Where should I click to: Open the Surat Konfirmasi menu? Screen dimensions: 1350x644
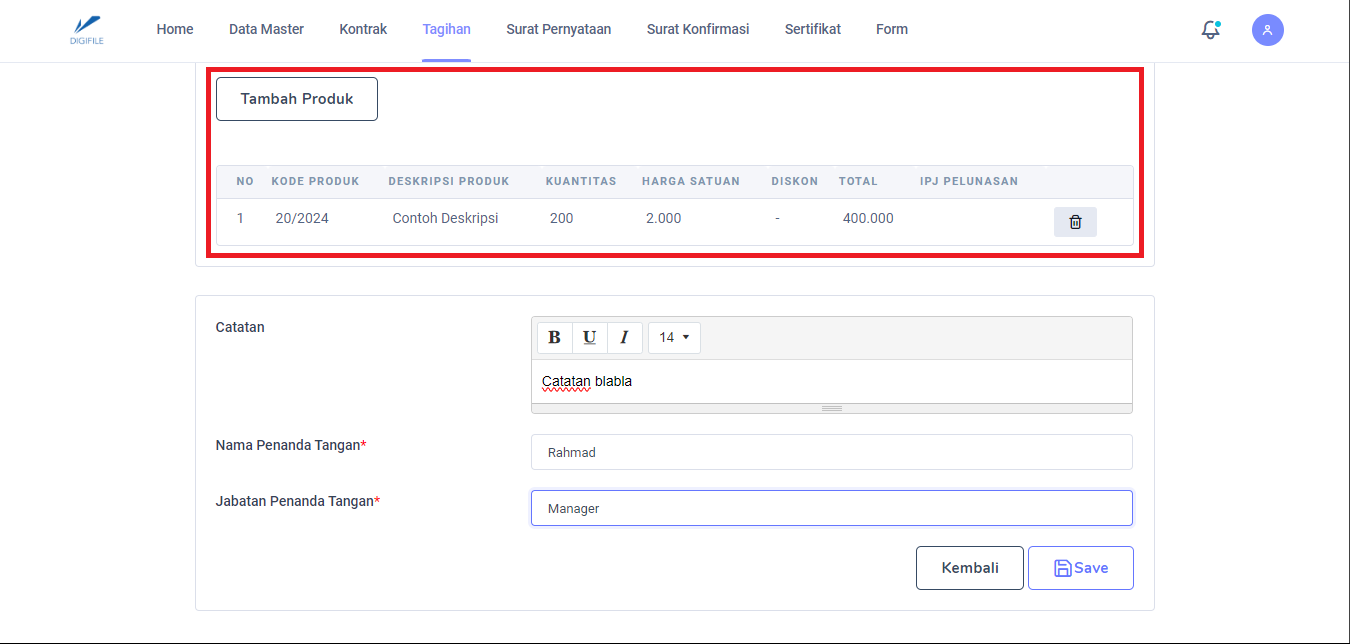[697, 29]
